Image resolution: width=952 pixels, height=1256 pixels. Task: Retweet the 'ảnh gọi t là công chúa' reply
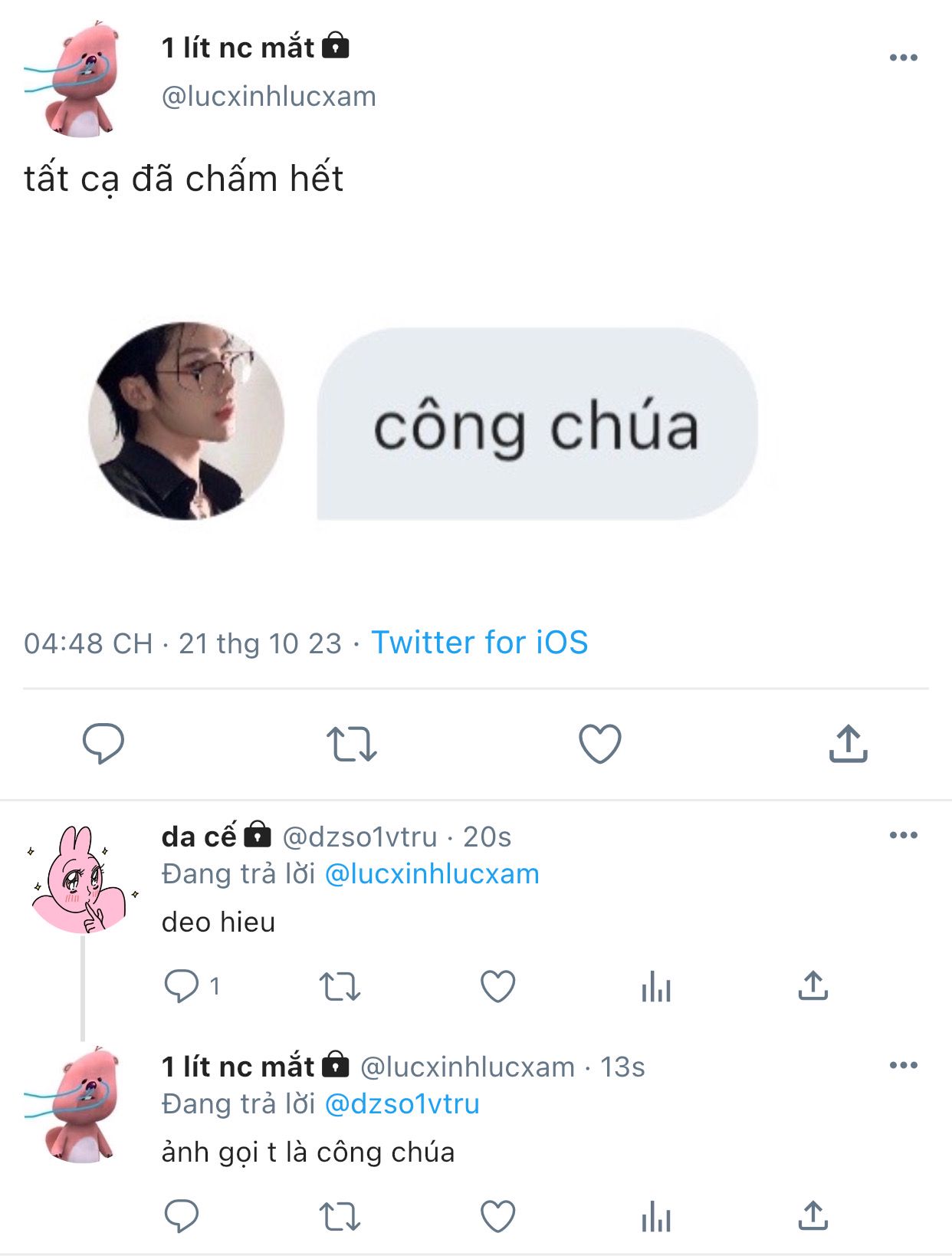point(340,1216)
